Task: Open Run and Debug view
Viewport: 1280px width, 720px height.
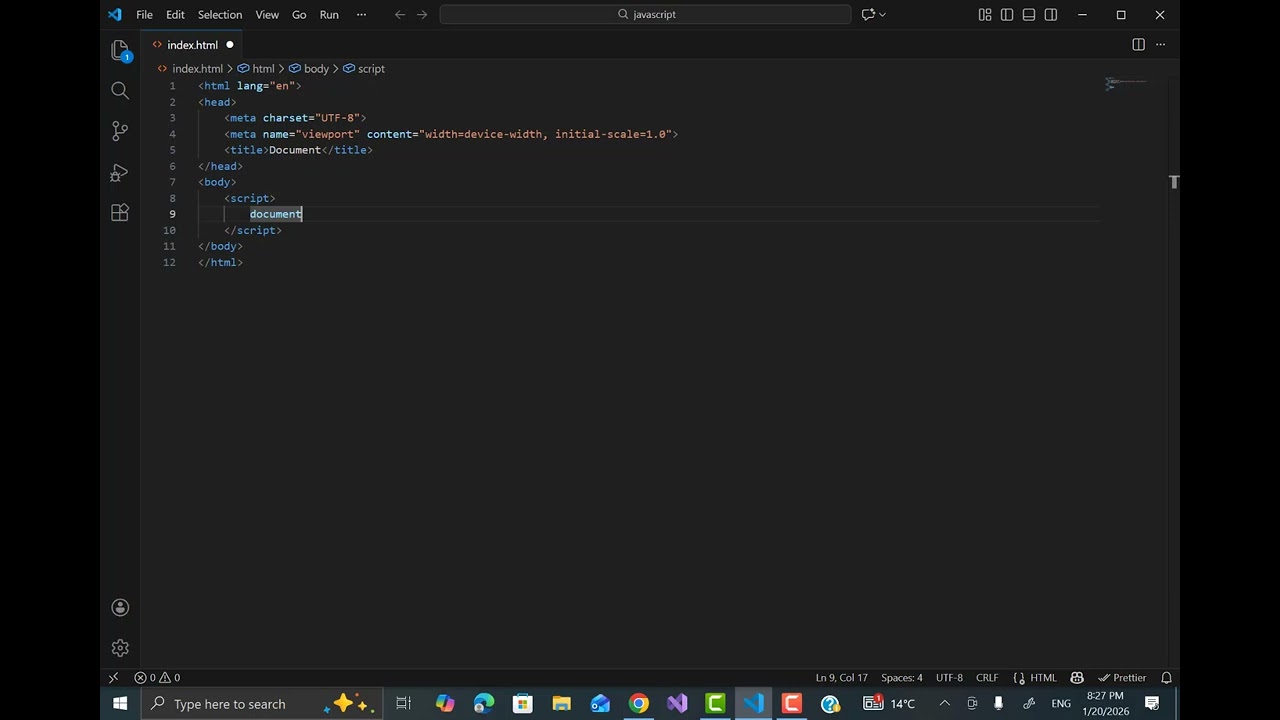Action: pos(120,172)
